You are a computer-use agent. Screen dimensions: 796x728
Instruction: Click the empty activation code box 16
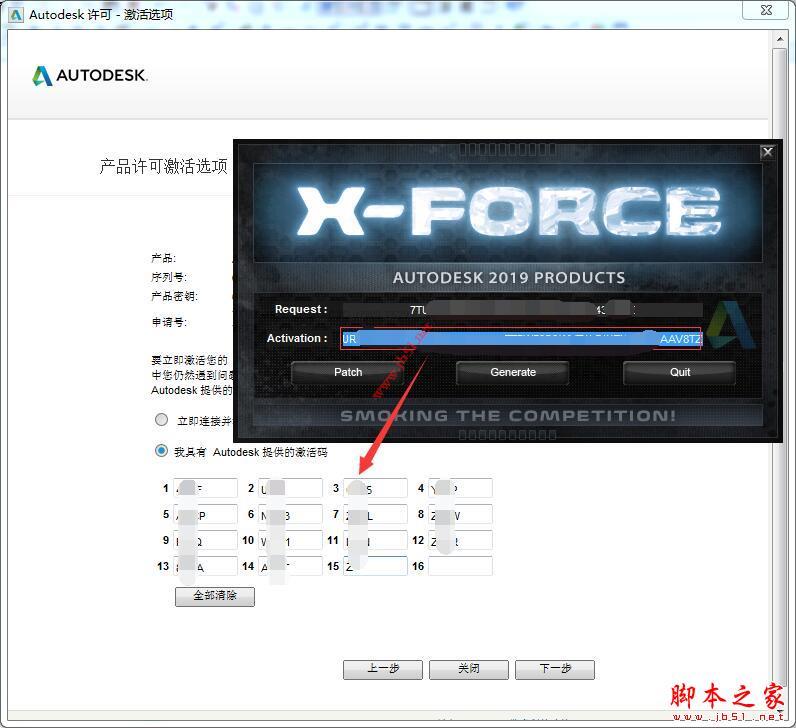[460, 566]
